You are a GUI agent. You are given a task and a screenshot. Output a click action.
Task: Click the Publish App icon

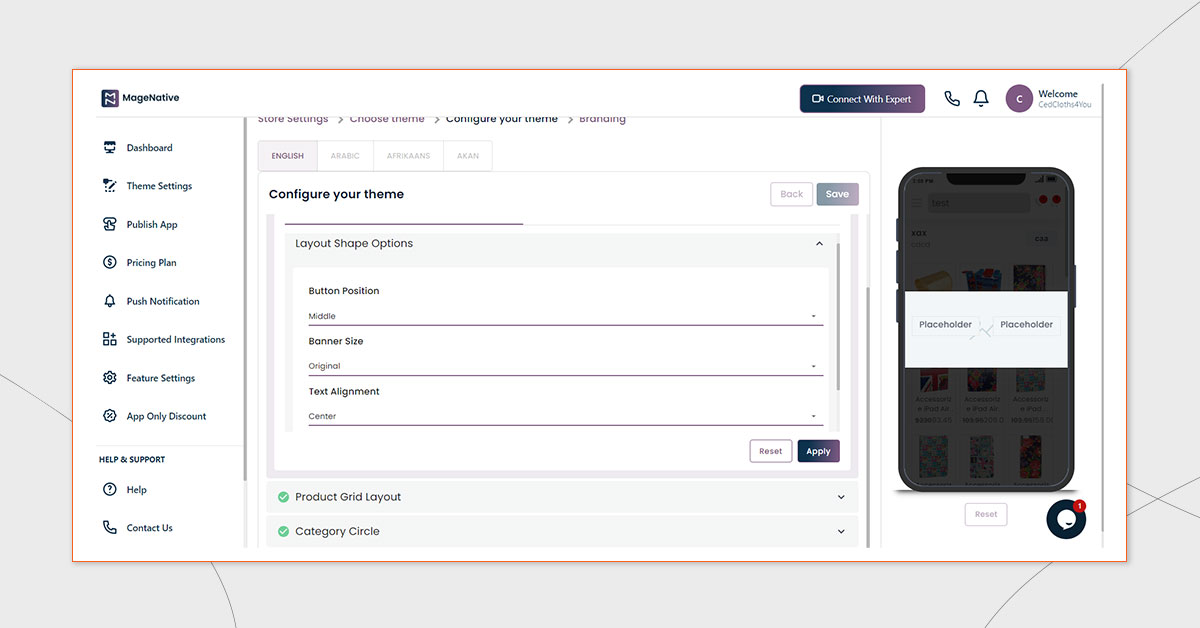(110, 225)
